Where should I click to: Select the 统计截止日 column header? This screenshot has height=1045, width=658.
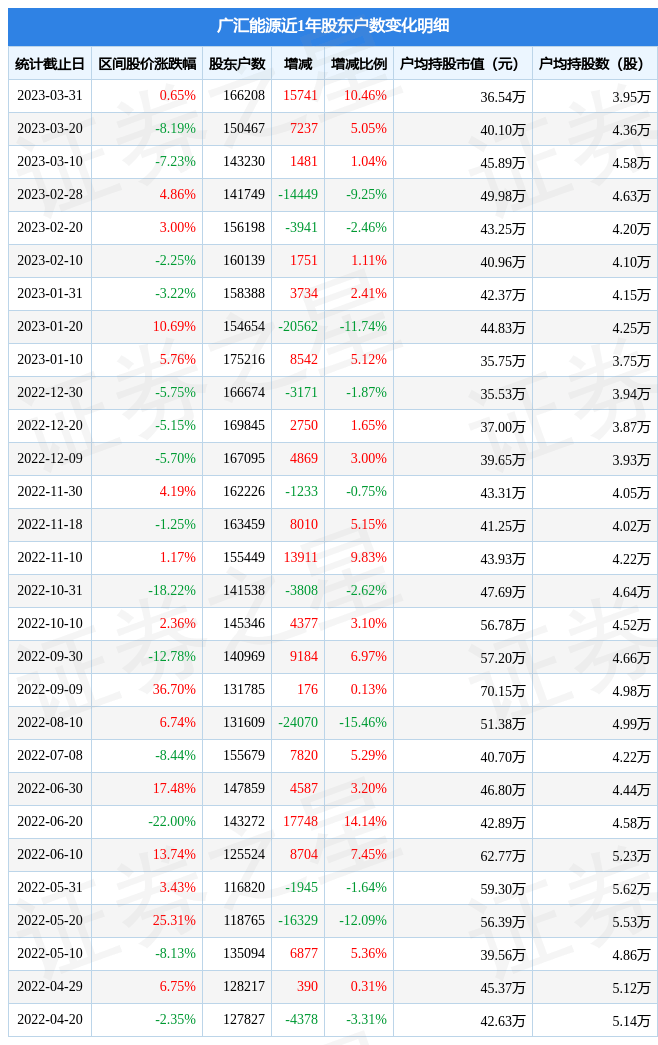pyautogui.click(x=50, y=64)
